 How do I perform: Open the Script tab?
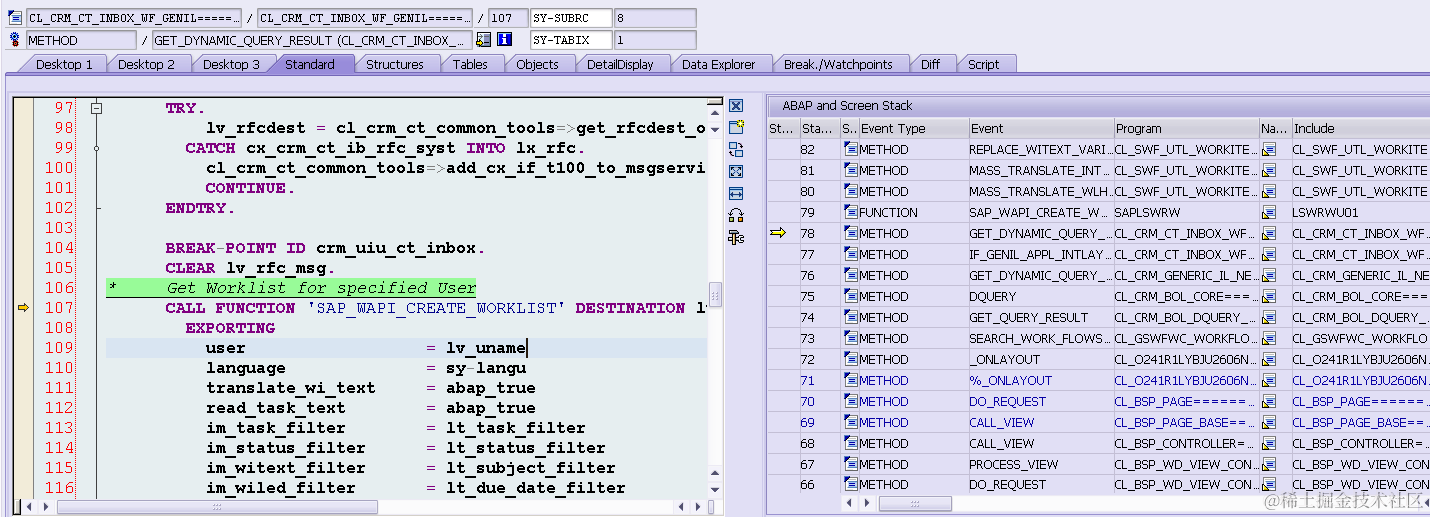983,64
